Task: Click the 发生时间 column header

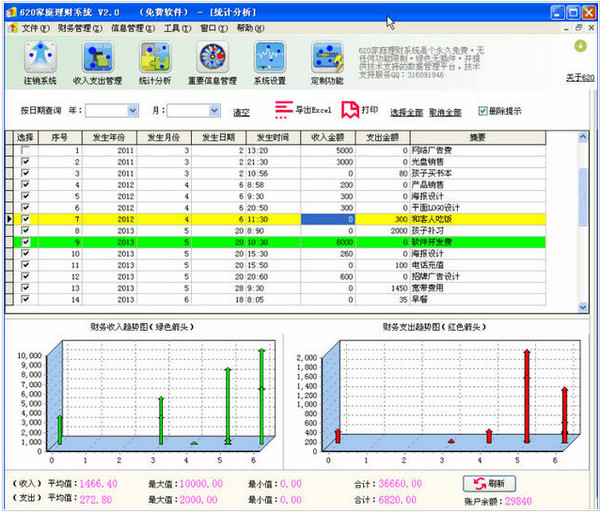Action: [x=273, y=137]
